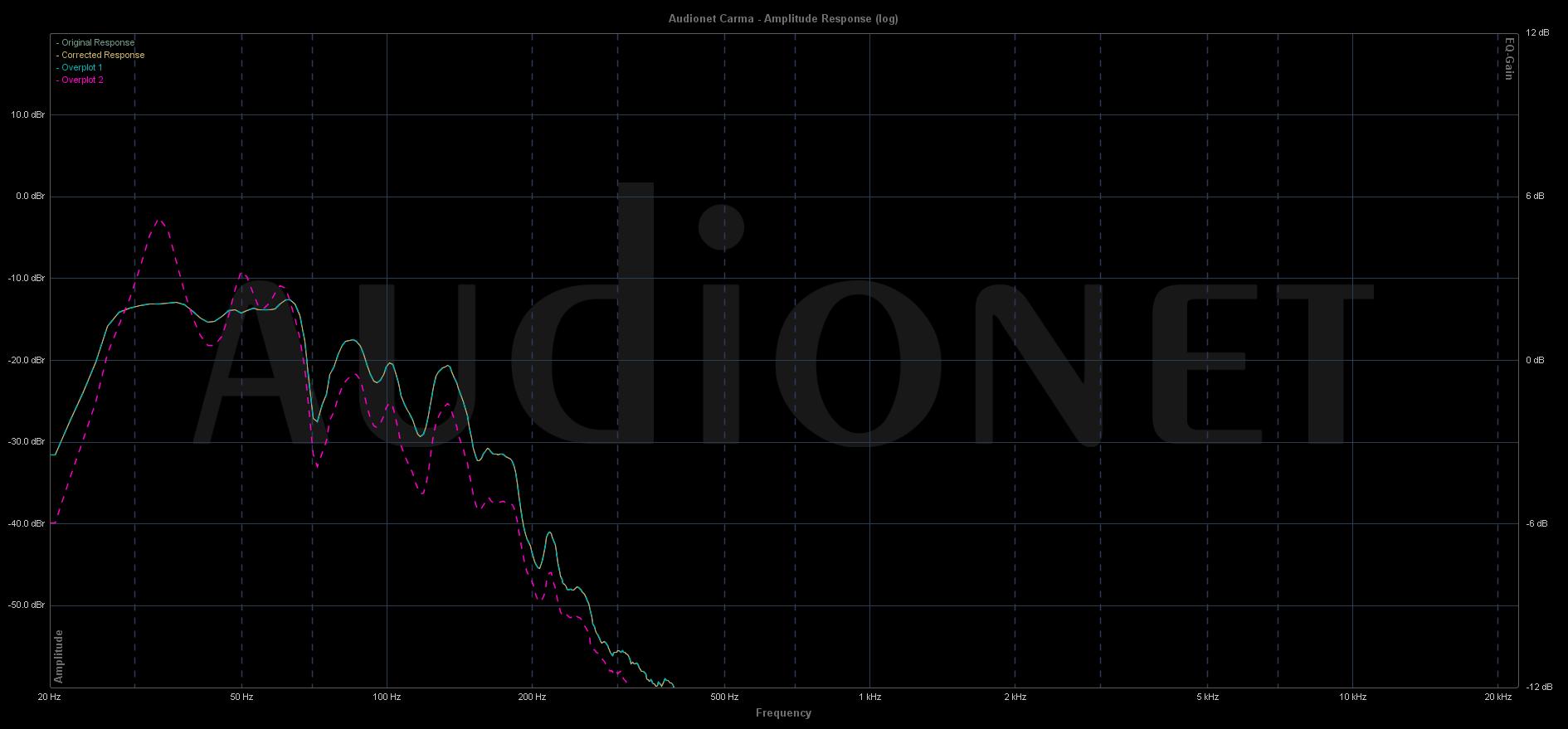Select the Overplot 2 legend entry
The height and width of the screenshot is (729, 1568).
point(81,80)
